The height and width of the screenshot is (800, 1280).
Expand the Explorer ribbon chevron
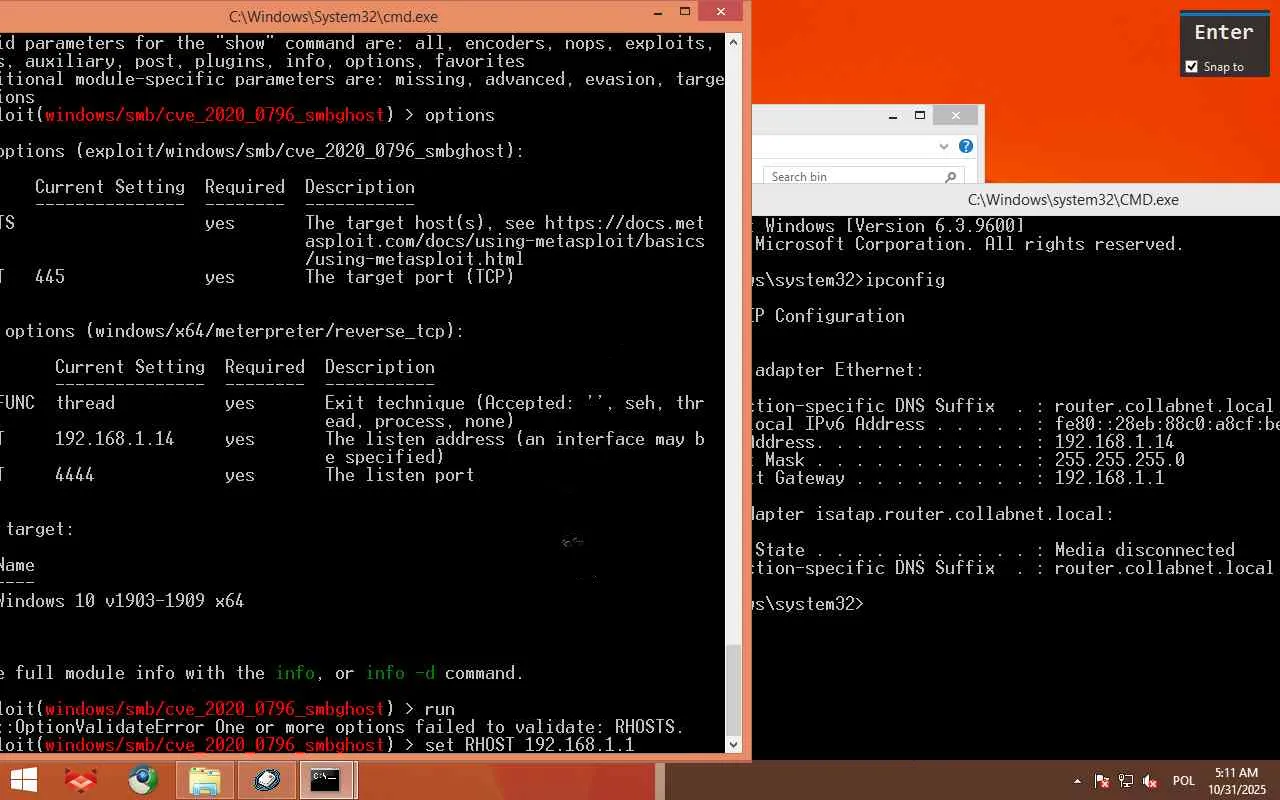[x=943, y=146]
